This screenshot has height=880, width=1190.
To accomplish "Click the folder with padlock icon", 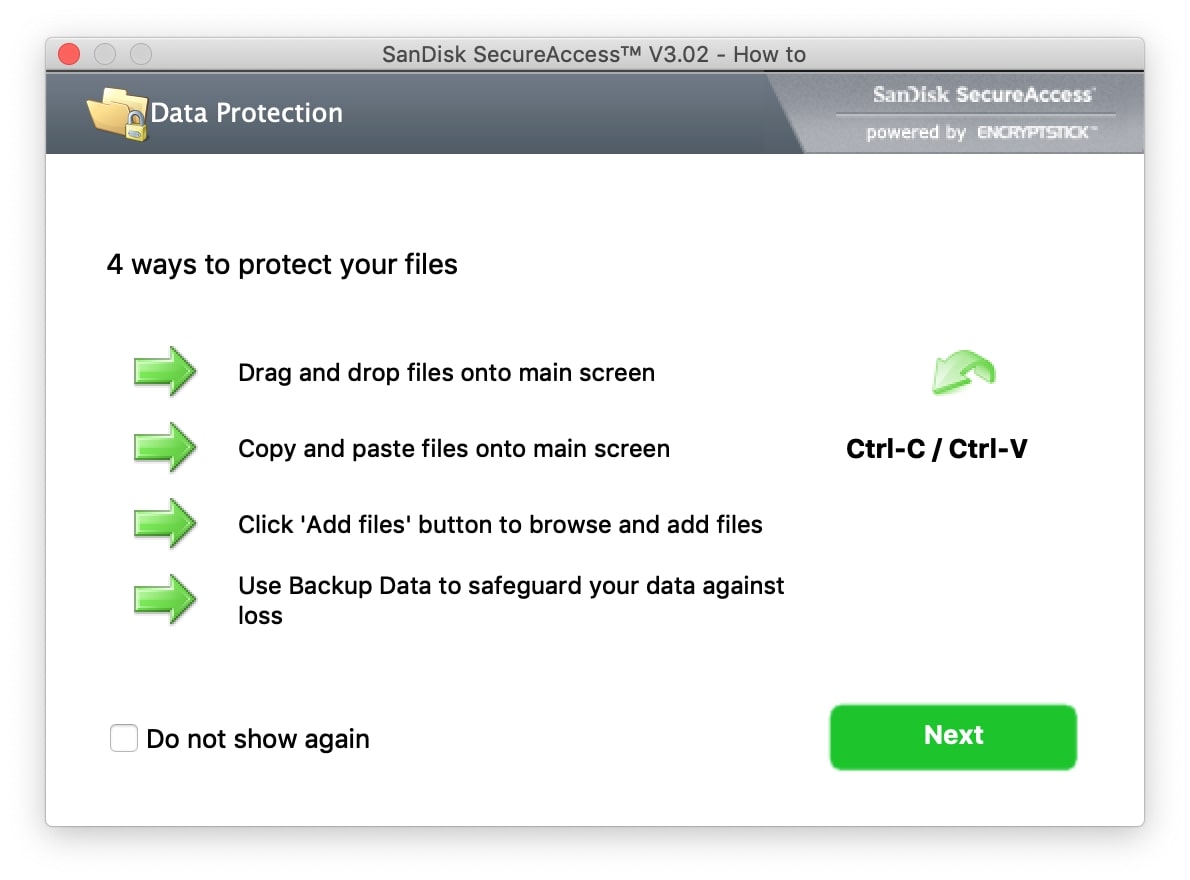I will pyautogui.click(x=116, y=114).
